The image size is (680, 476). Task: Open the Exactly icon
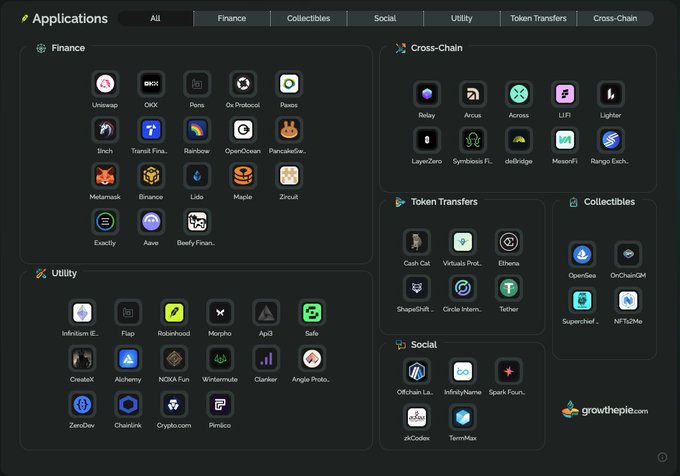pos(105,222)
